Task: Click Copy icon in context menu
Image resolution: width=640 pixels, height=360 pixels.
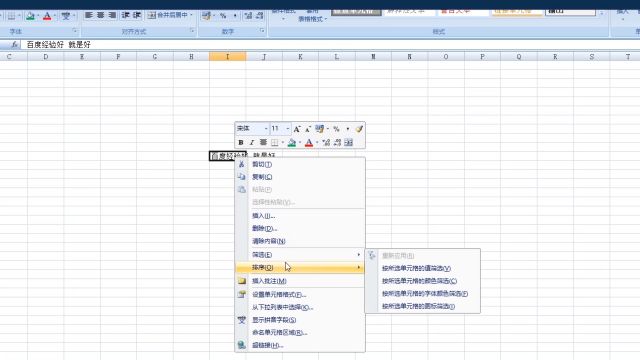Action: point(242,177)
